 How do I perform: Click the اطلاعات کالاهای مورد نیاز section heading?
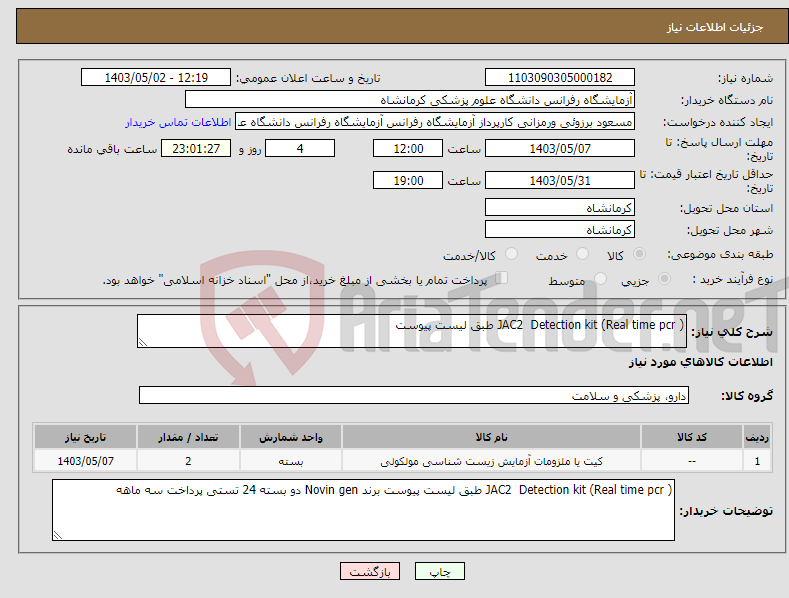coord(700,362)
